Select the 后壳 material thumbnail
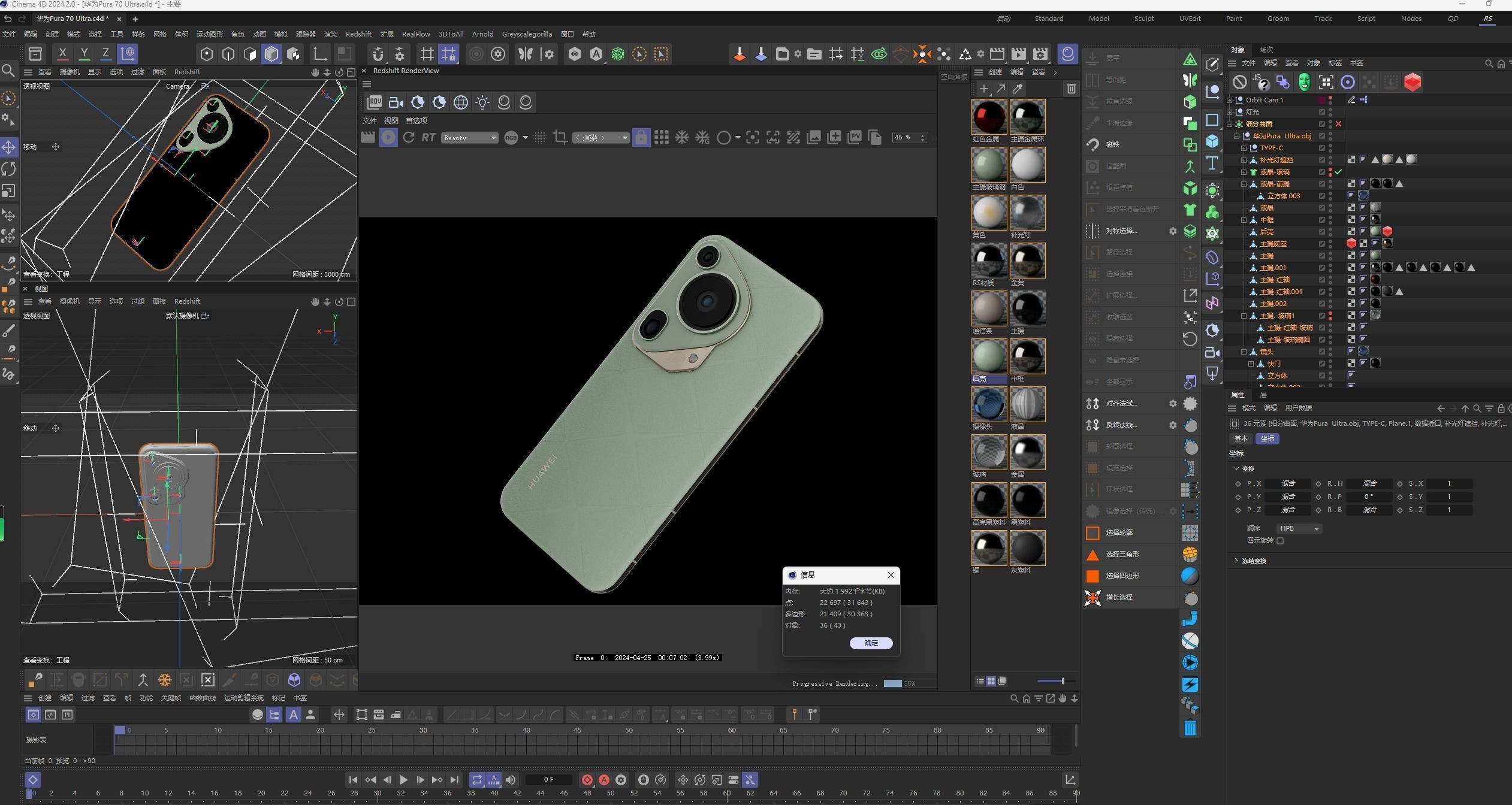 [989, 356]
